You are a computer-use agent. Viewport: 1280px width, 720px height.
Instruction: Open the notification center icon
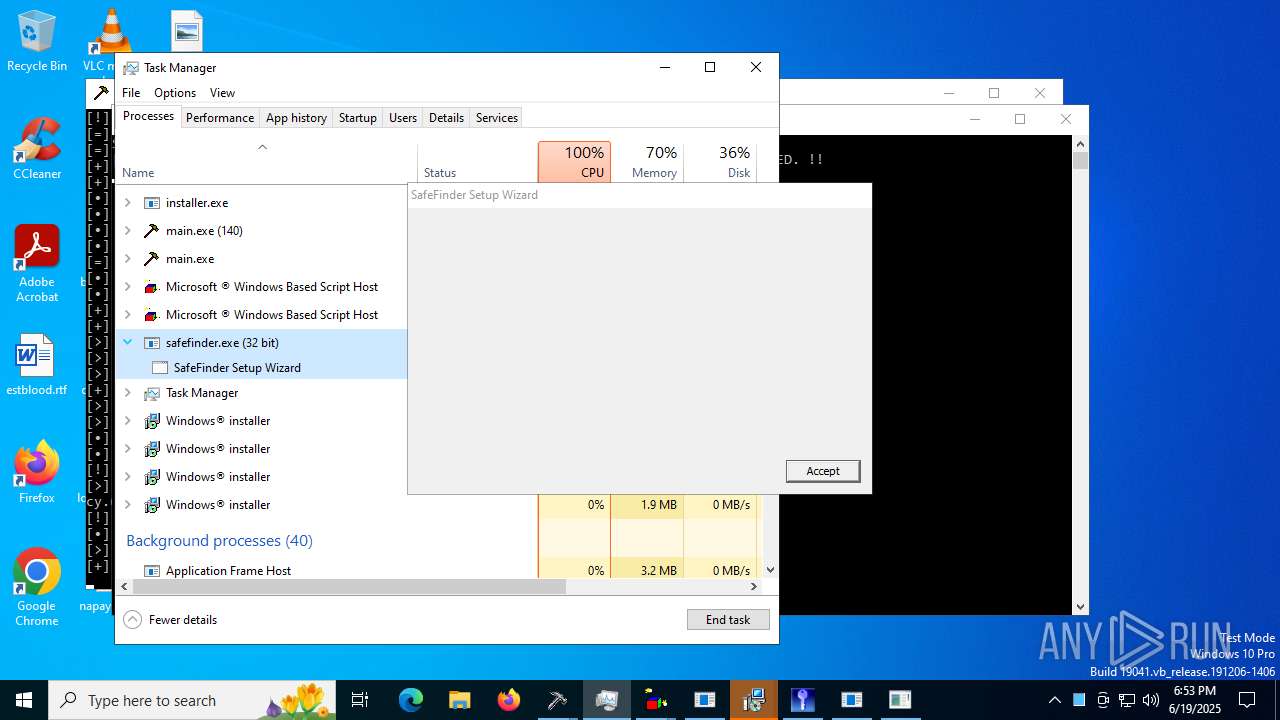(x=1247, y=700)
